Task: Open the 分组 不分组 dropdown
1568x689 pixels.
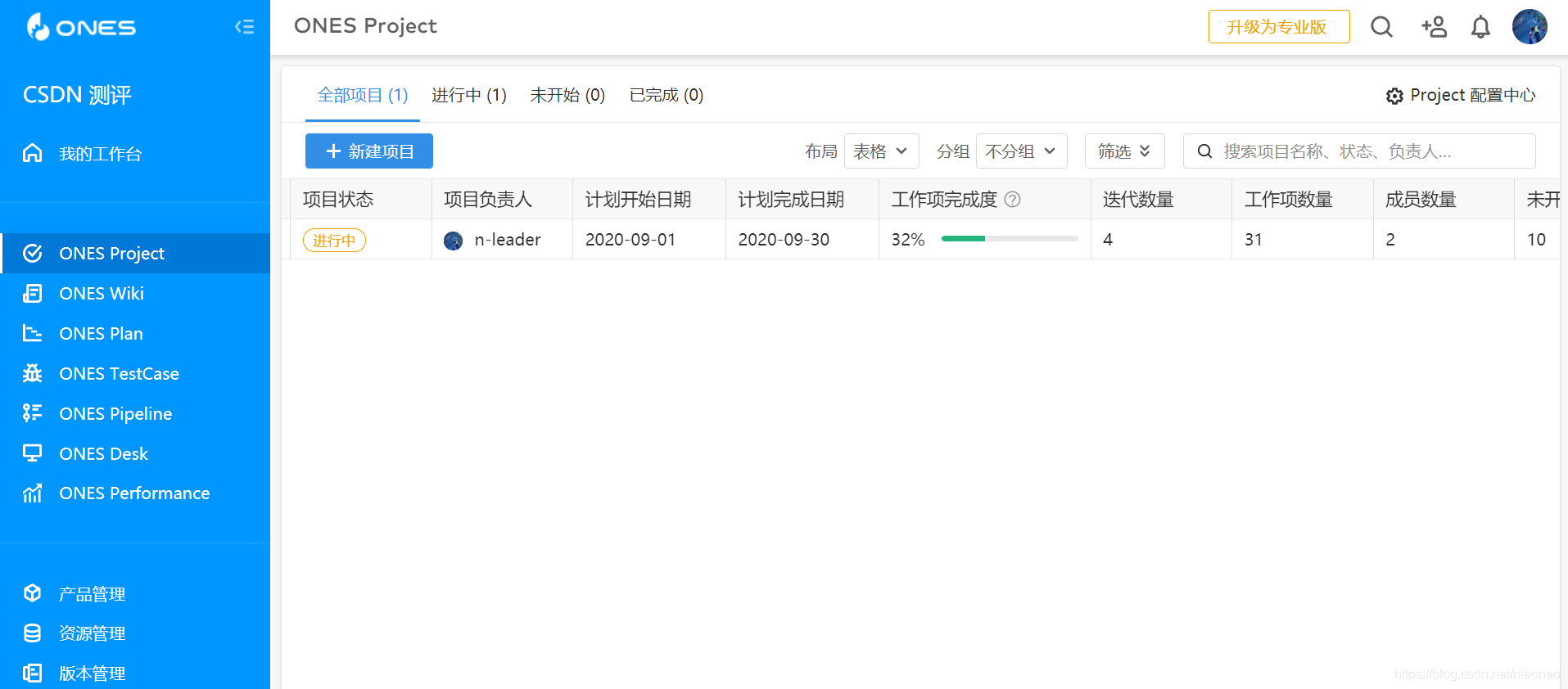Action: coord(1022,151)
